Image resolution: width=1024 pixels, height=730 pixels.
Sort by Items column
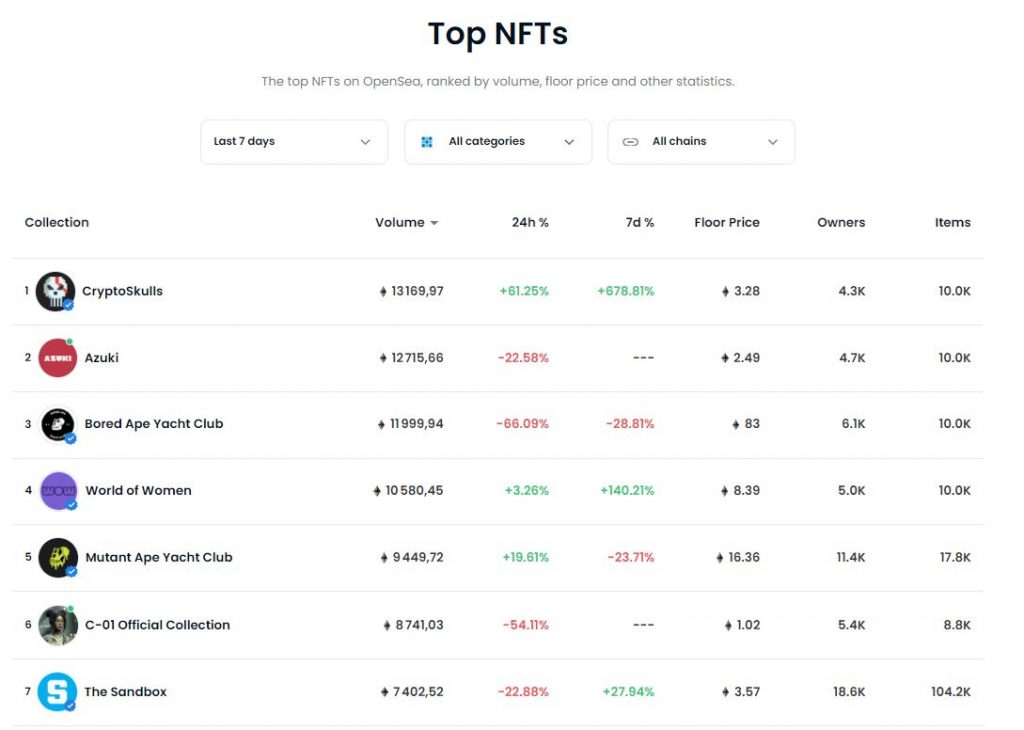coord(953,223)
